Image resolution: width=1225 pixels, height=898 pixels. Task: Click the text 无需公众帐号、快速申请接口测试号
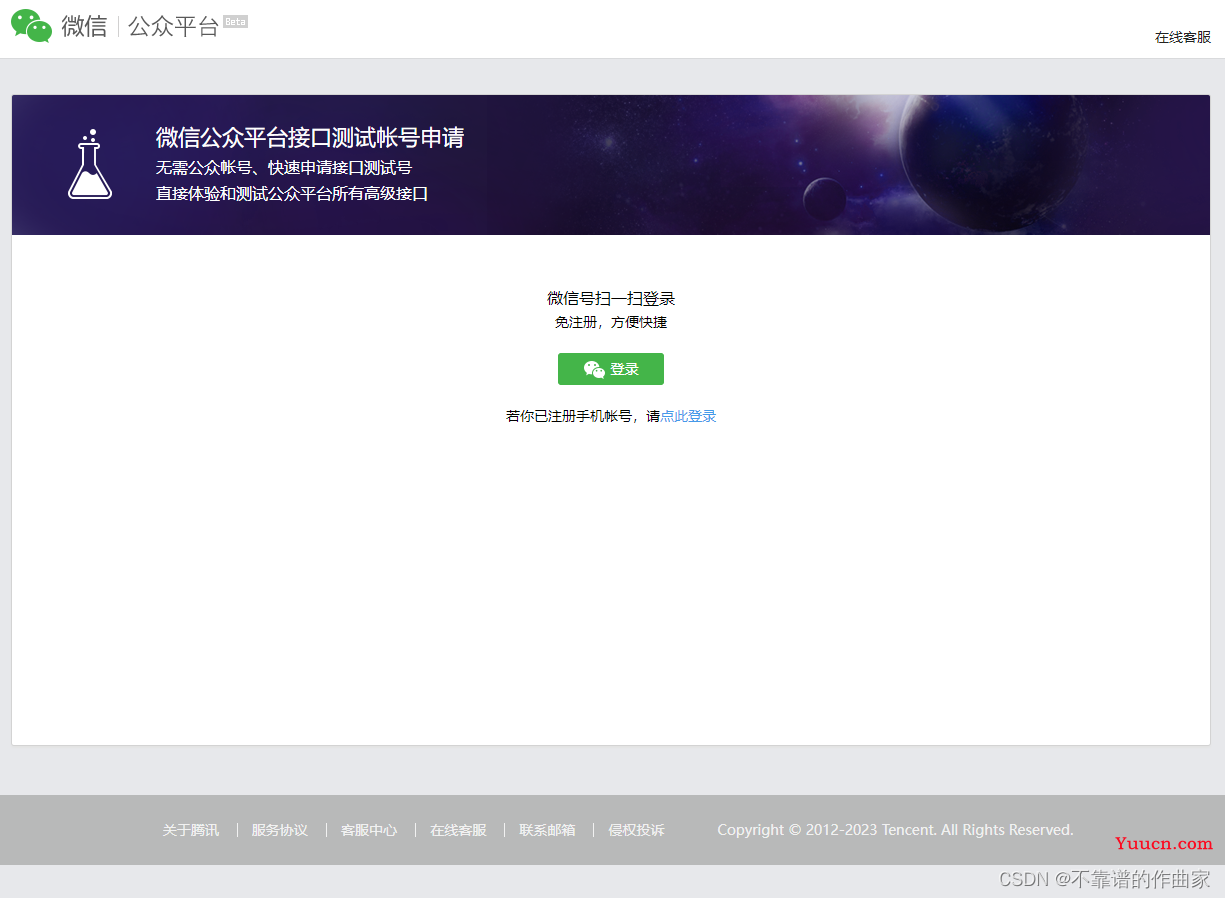click(284, 168)
